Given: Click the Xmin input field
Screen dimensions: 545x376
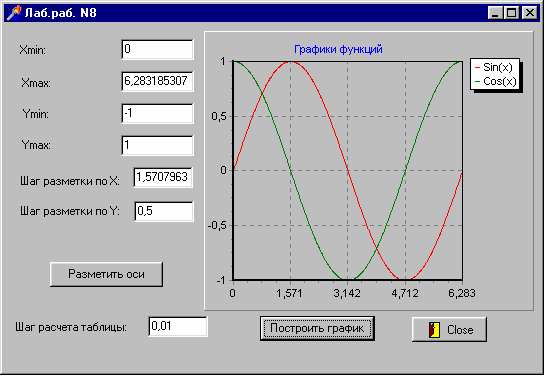Looking at the screenshot, I should click(x=157, y=49).
